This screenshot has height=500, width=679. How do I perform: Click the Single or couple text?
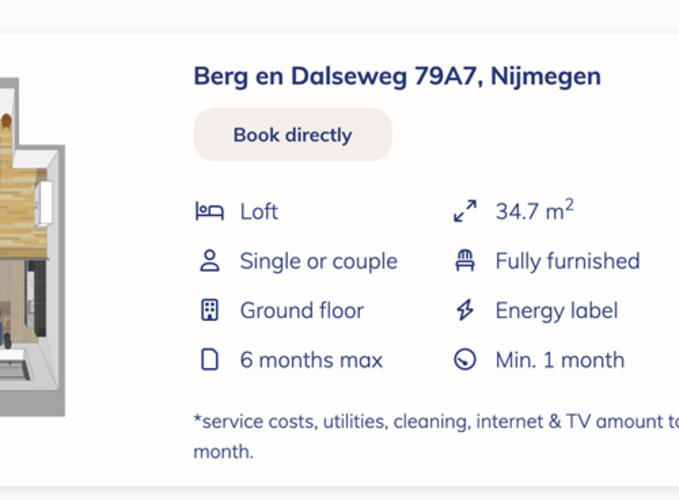318,262
